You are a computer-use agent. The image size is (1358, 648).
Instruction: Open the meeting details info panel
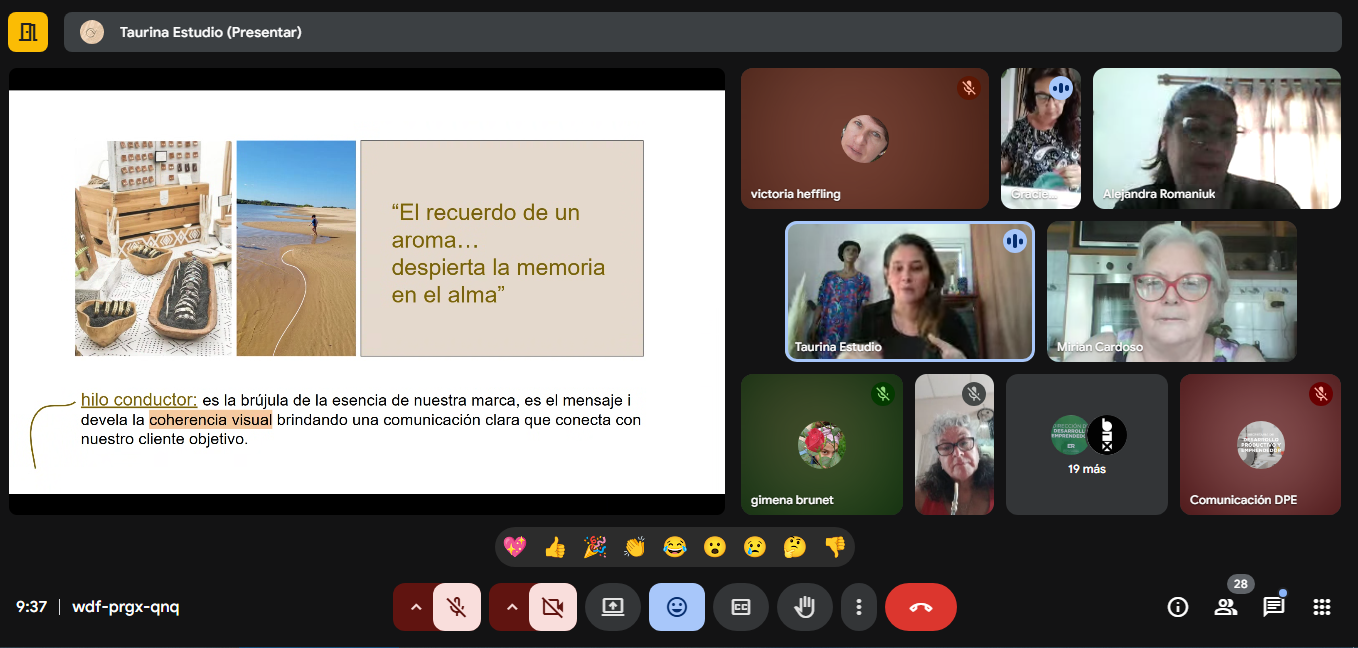point(1177,606)
